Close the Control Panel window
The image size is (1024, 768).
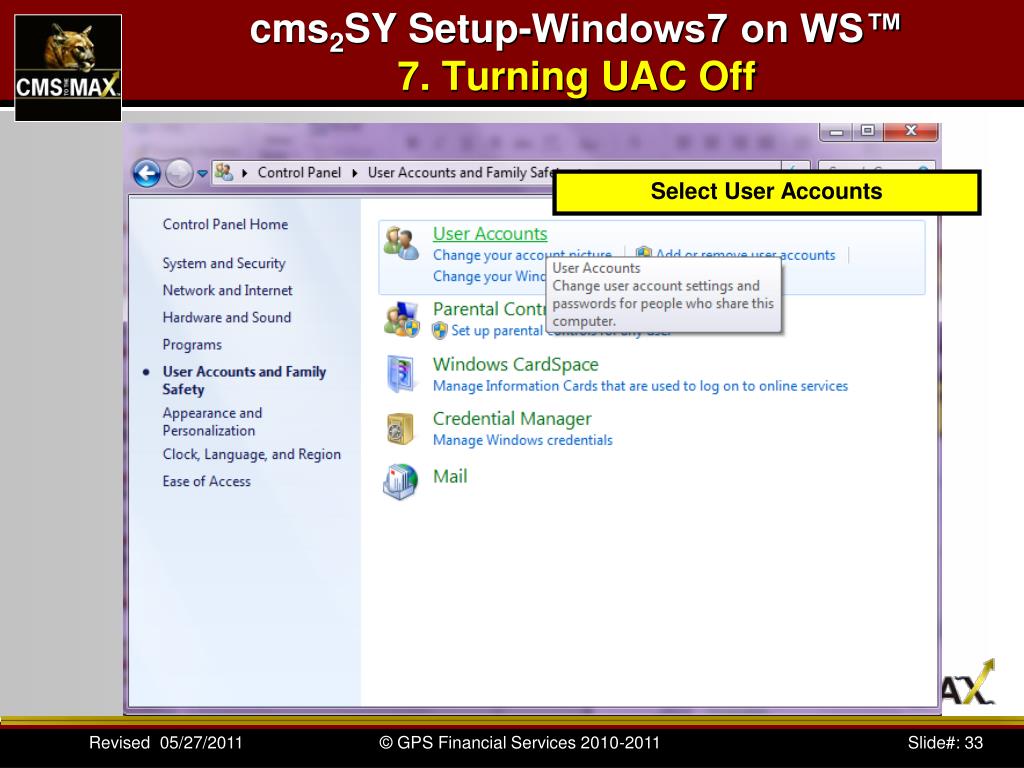[x=910, y=131]
